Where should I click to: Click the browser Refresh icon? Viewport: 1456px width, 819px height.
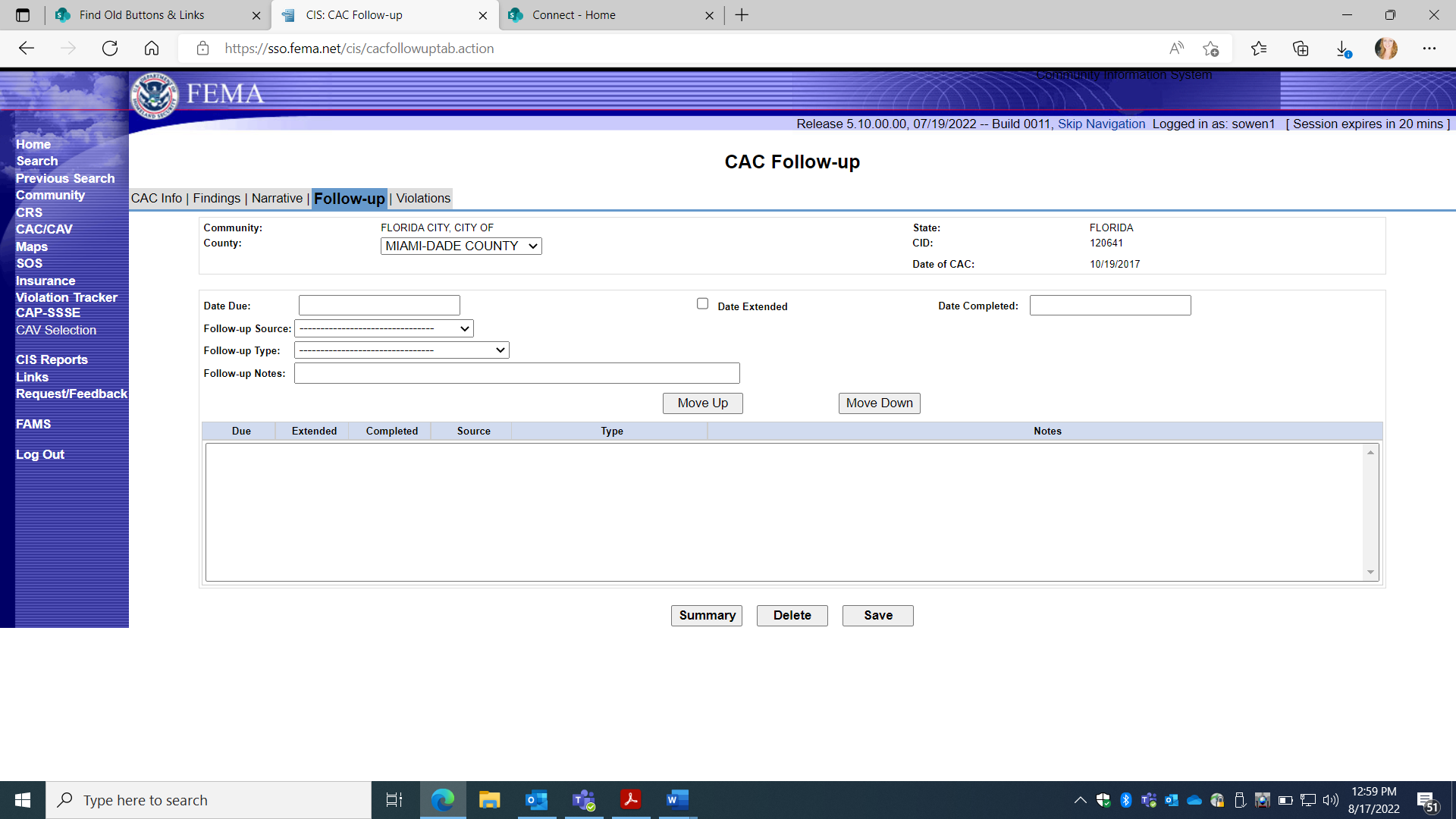coord(110,49)
